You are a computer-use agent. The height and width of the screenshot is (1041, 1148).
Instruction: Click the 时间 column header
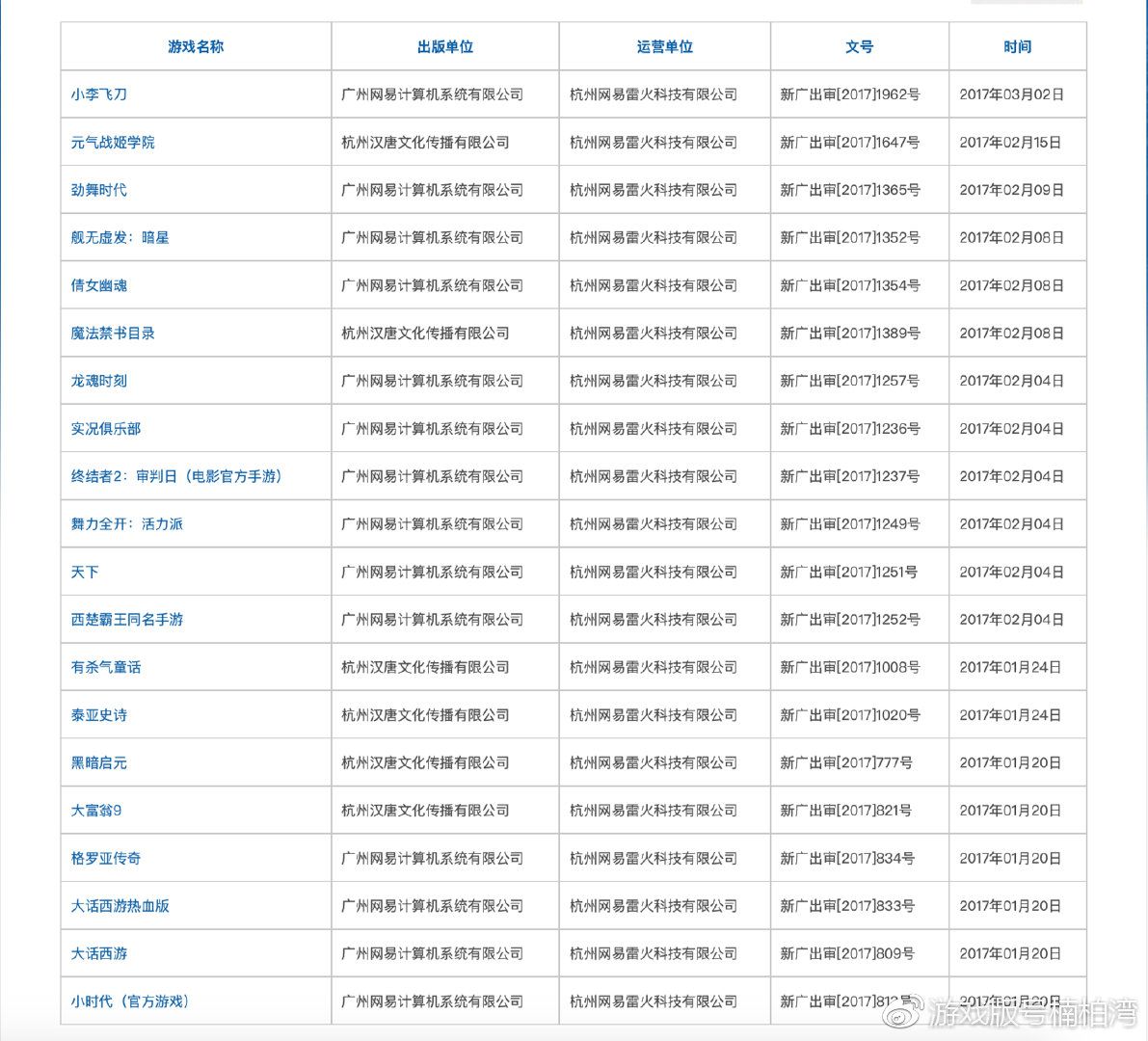(1018, 47)
